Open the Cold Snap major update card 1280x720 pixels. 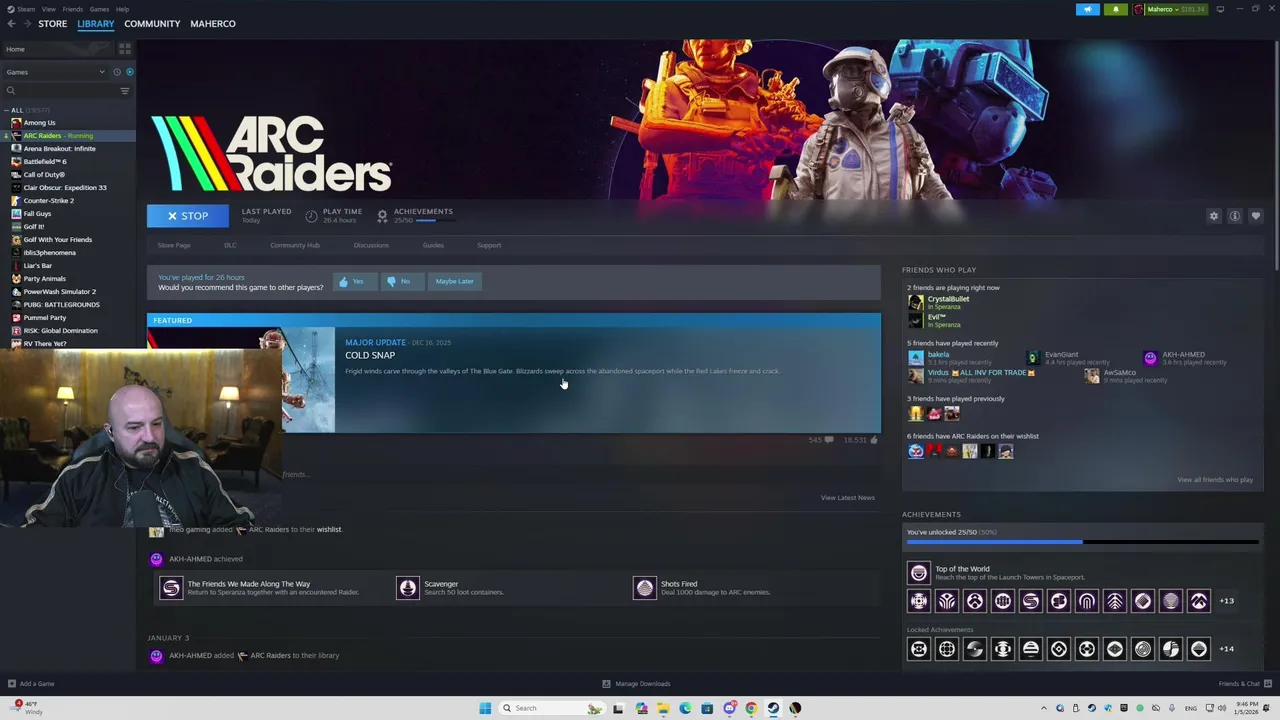pos(514,373)
